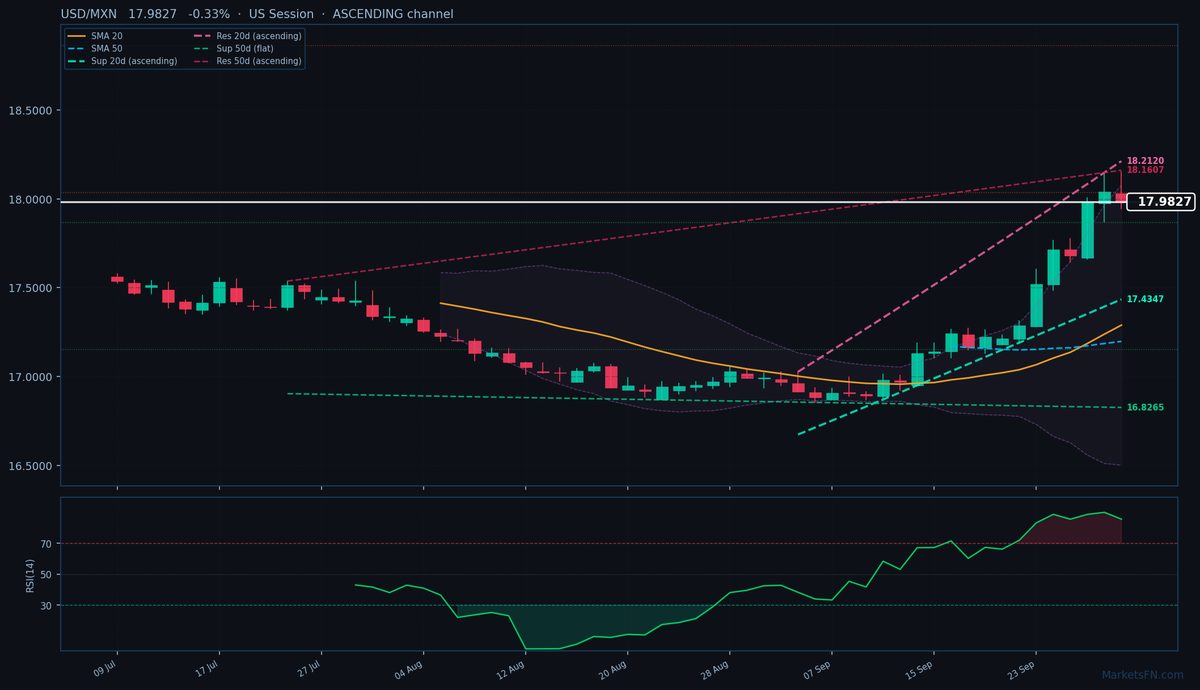The width and height of the screenshot is (1200, 690).
Task: Click the 18.1607 resistance value label
Action: (1145, 170)
